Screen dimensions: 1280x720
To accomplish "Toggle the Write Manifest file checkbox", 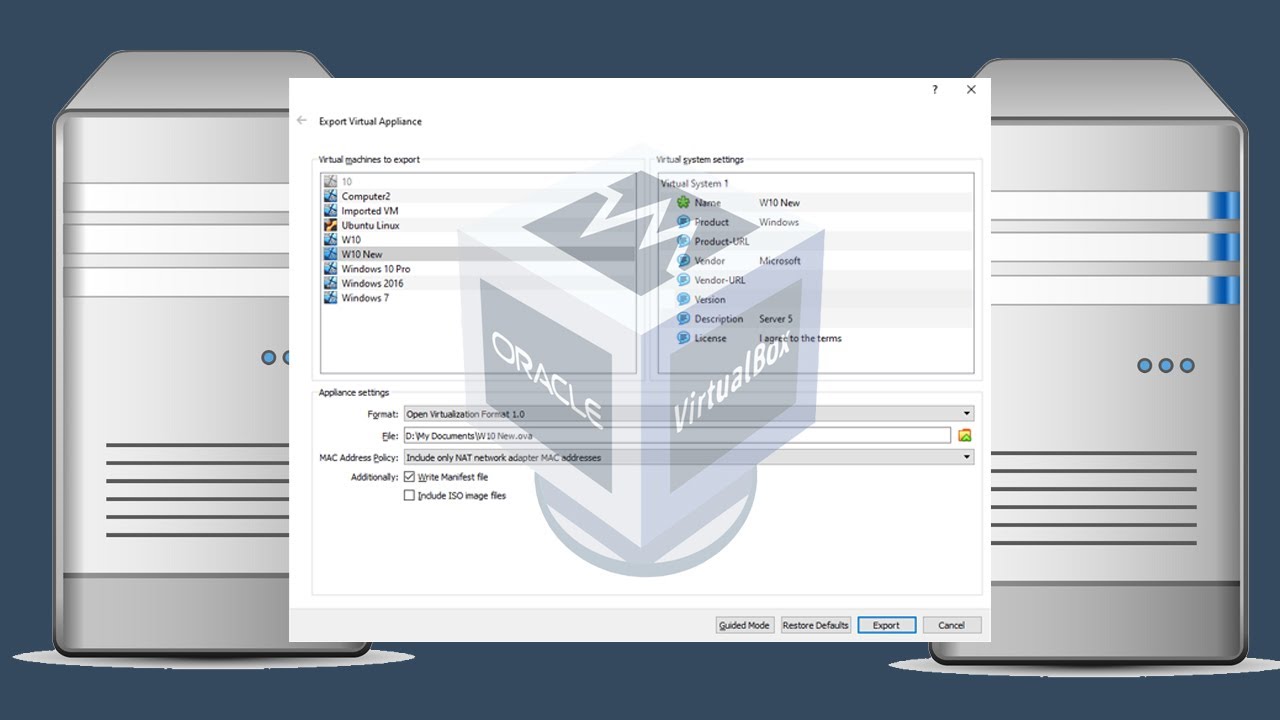I will [409, 477].
